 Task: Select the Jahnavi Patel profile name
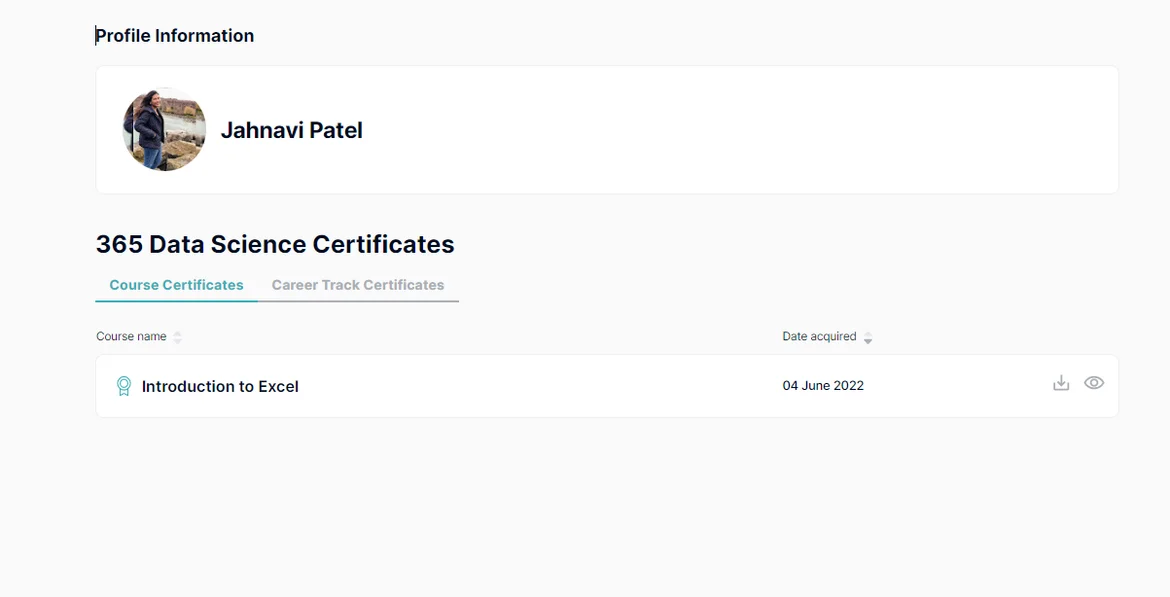click(x=291, y=130)
